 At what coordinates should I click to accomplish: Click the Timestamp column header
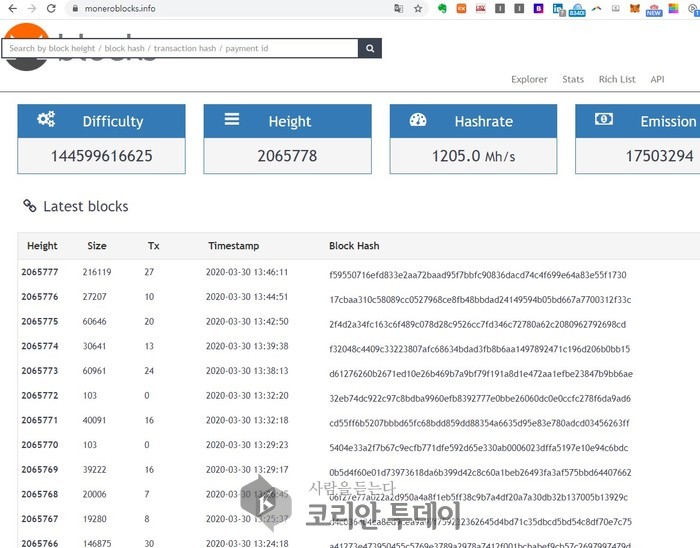tap(233, 246)
